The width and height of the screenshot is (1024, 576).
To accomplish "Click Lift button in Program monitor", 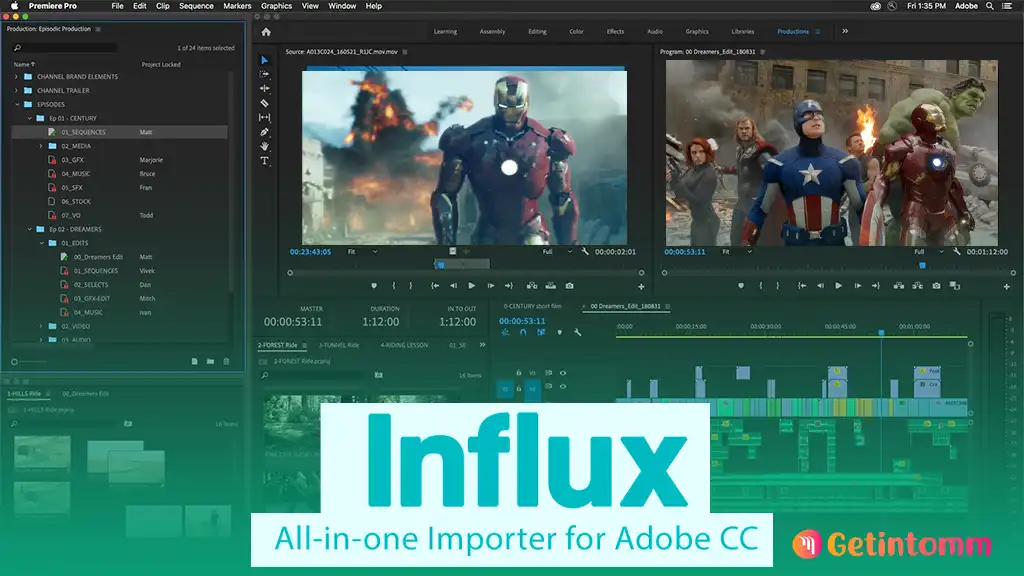I will point(899,285).
